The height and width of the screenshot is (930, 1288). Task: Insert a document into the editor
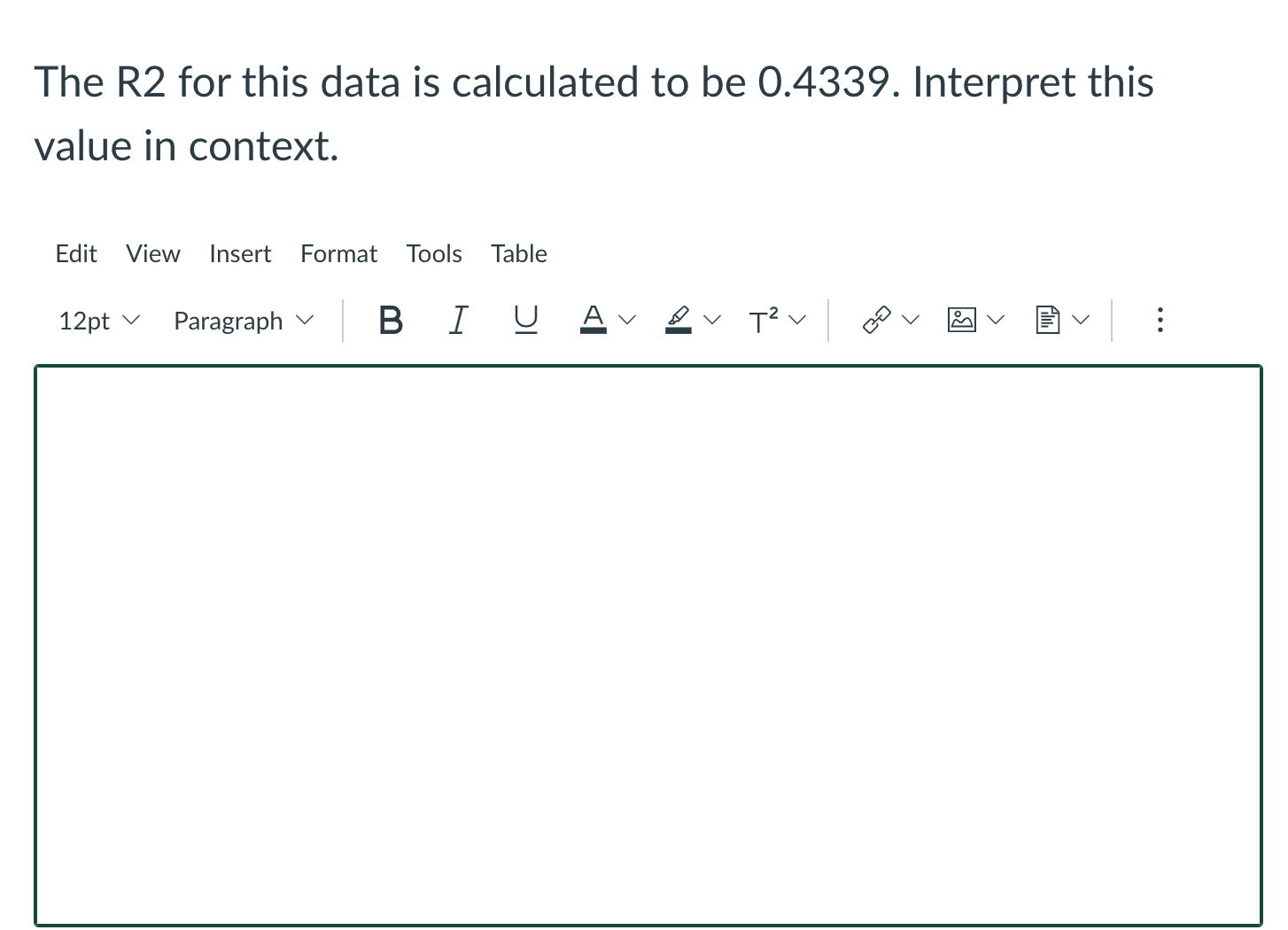(x=1047, y=319)
